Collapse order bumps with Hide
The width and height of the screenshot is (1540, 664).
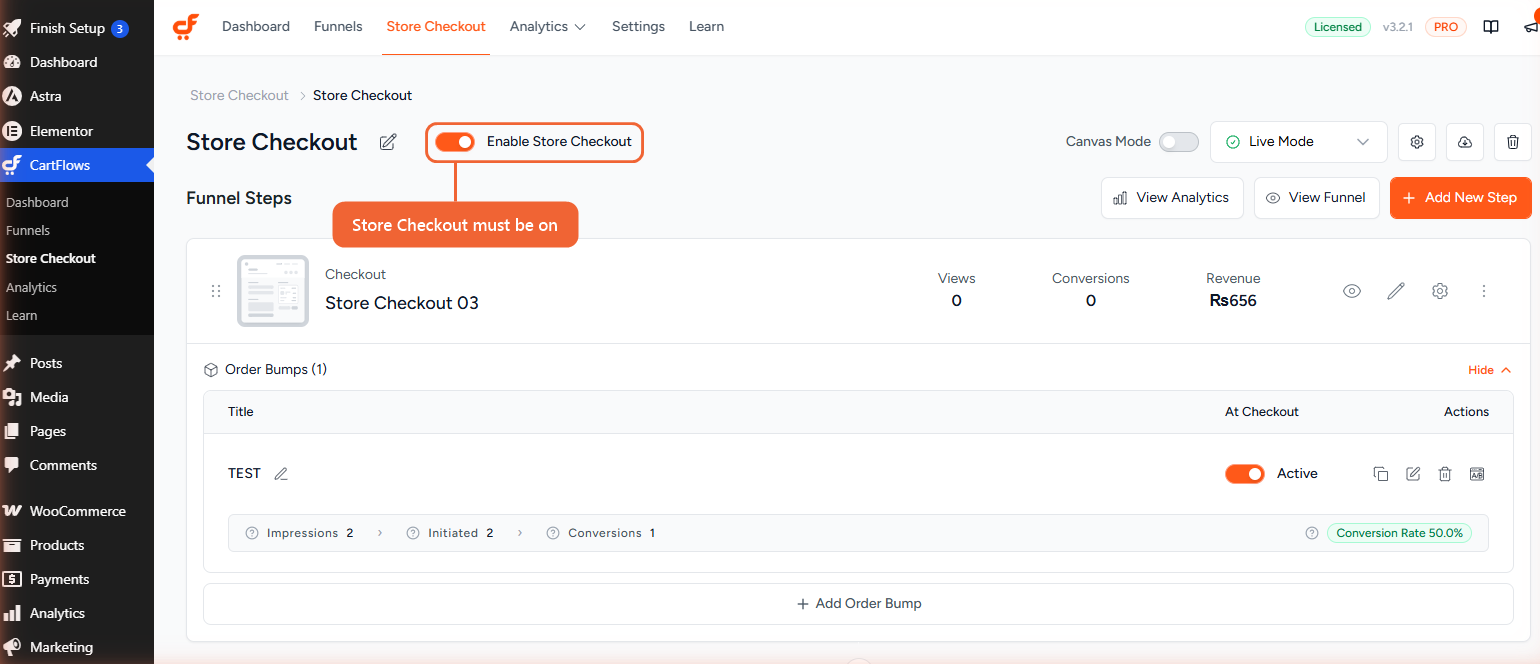point(1489,370)
